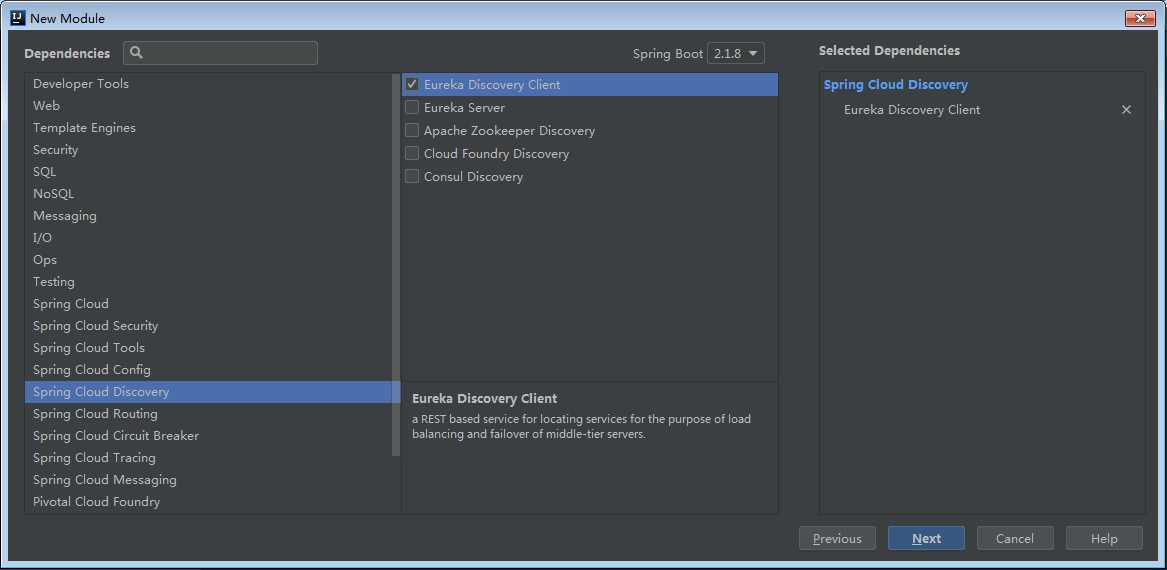Remove Eureka Discovery Client with the X icon
Screen dimensions: 1167x570
click(x=1126, y=109)
